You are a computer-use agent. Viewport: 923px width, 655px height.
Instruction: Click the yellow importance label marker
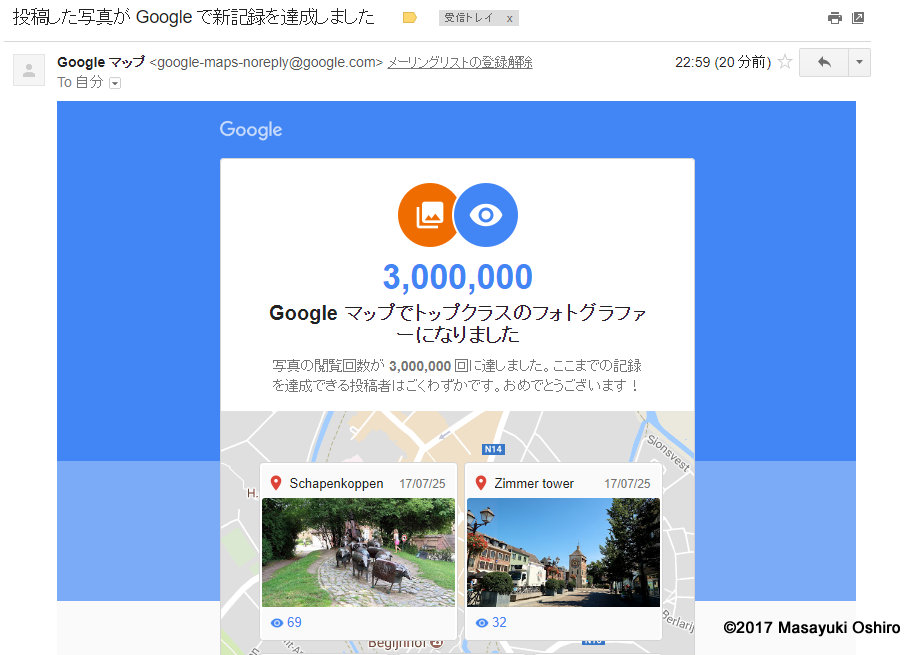(410, 18)
